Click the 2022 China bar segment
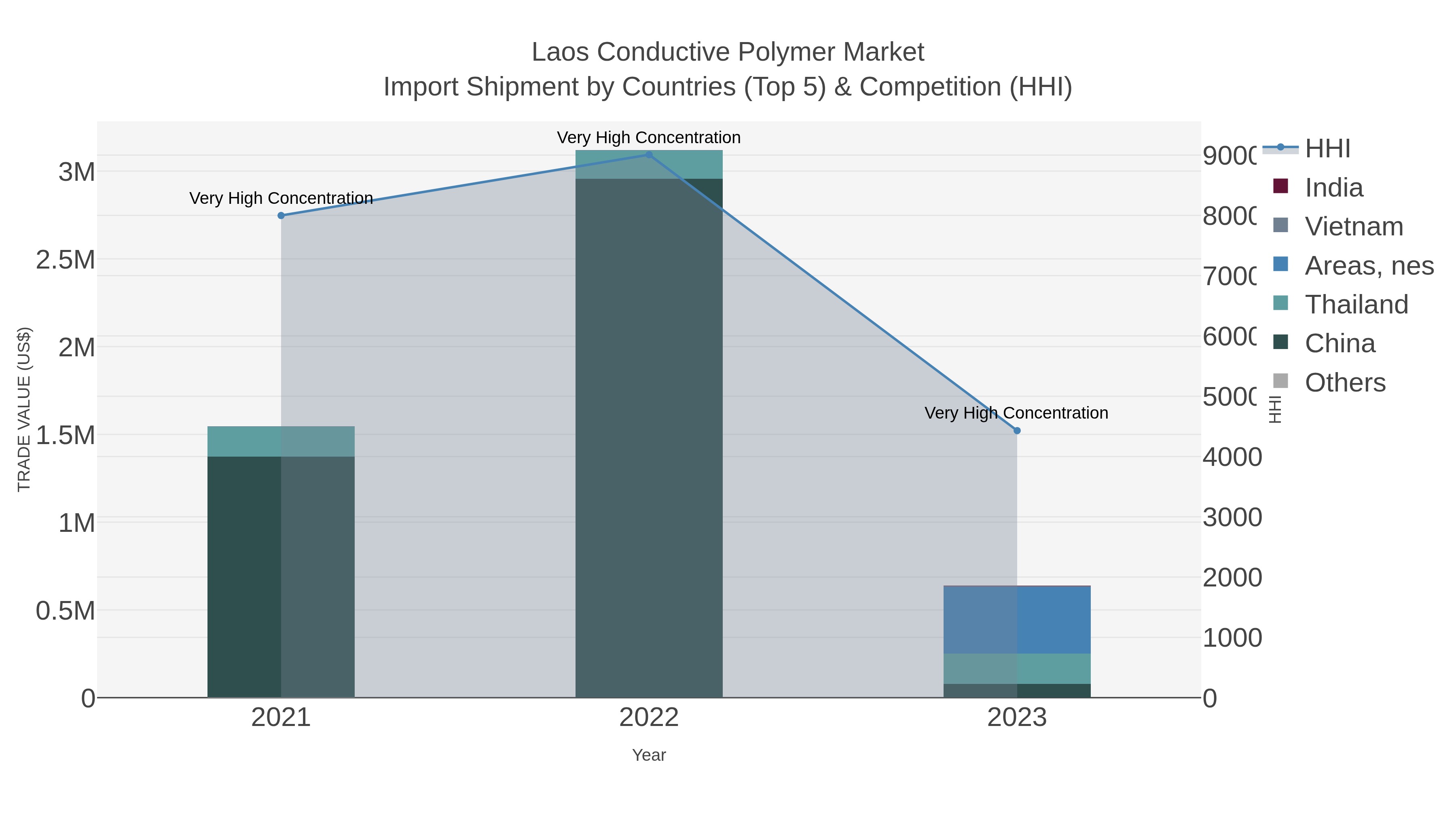The width and height of the screenshot is (1456, 819). click(x=649, y=438)
